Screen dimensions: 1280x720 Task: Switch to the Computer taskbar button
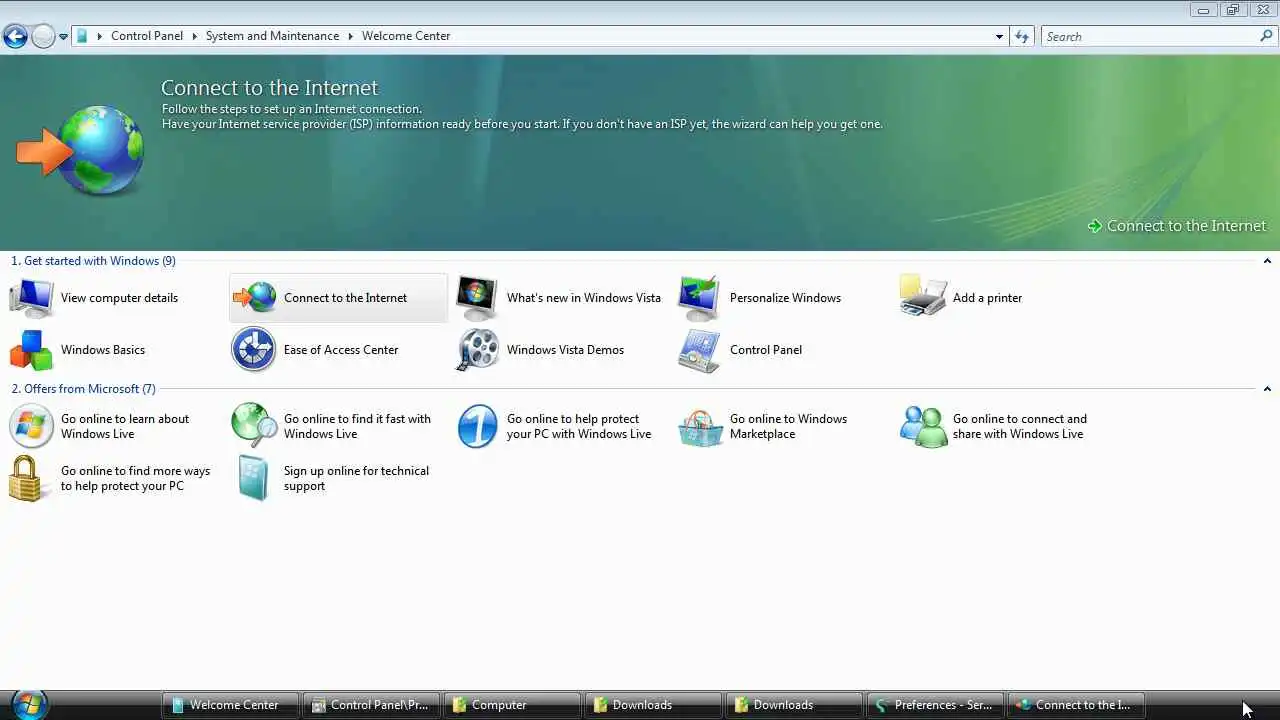(x=513, y=705)
